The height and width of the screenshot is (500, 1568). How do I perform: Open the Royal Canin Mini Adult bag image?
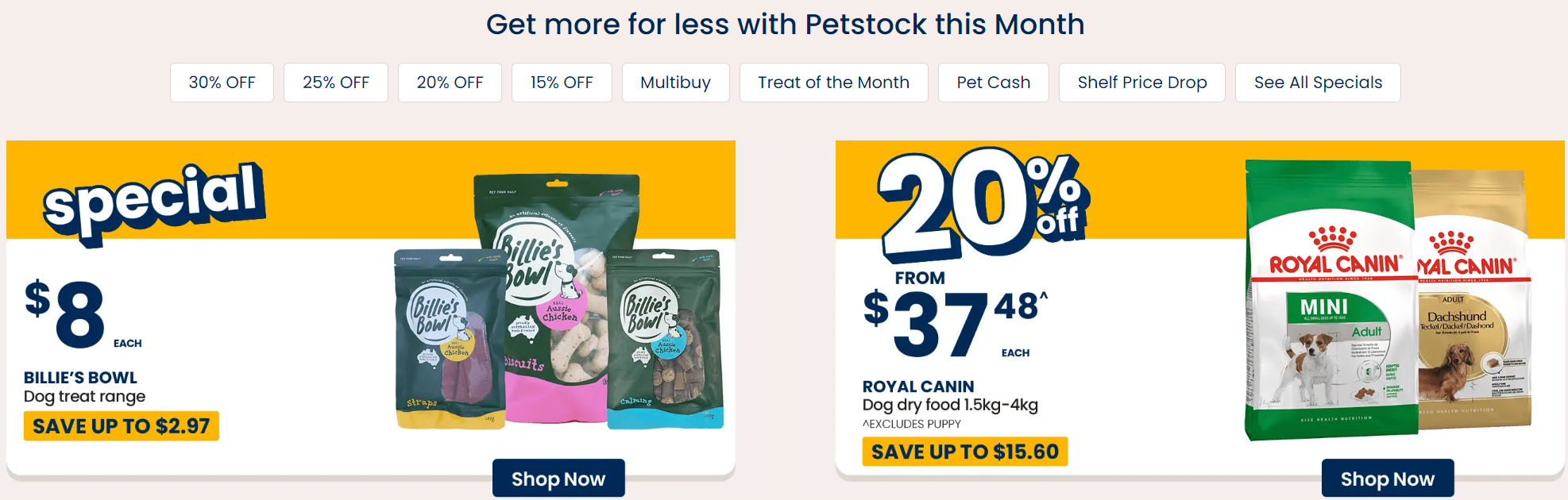pyautogui.click(x=1330, y=300)
